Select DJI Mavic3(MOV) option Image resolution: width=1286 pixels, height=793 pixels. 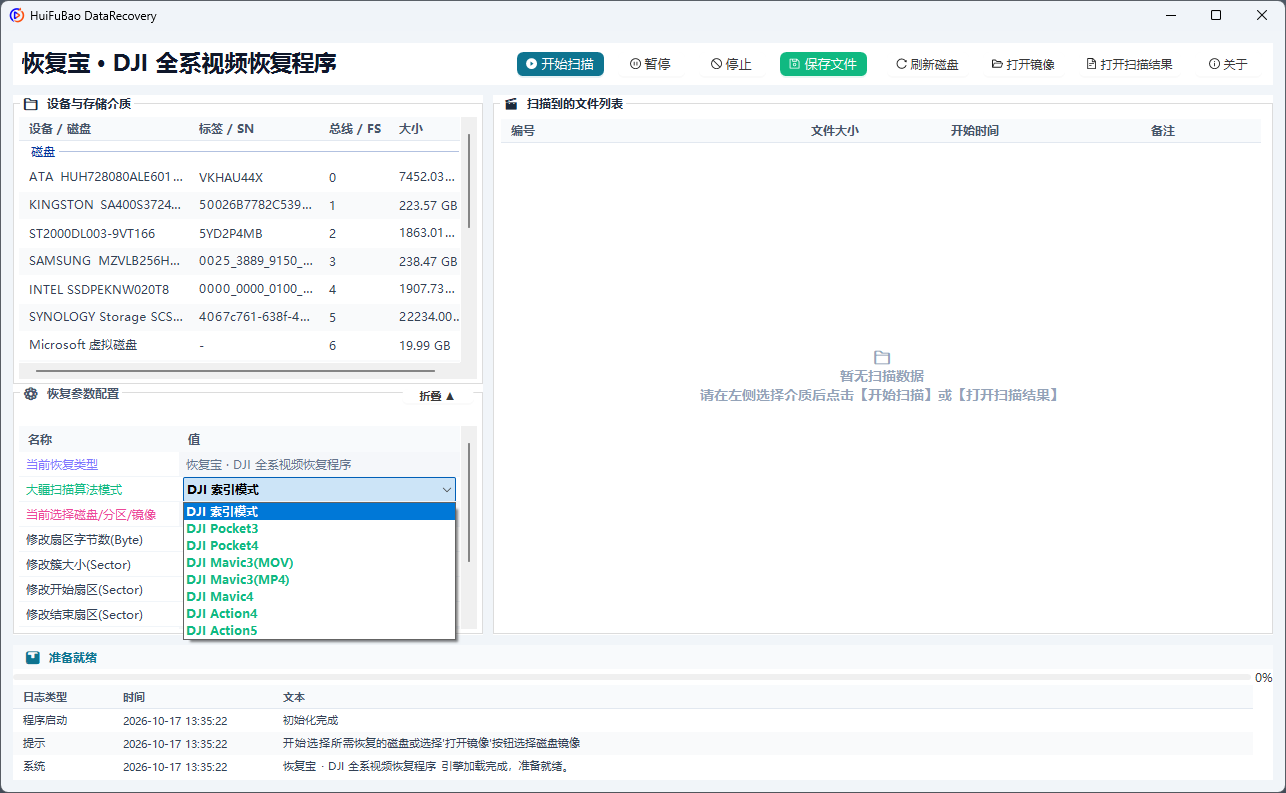(320, 563)
